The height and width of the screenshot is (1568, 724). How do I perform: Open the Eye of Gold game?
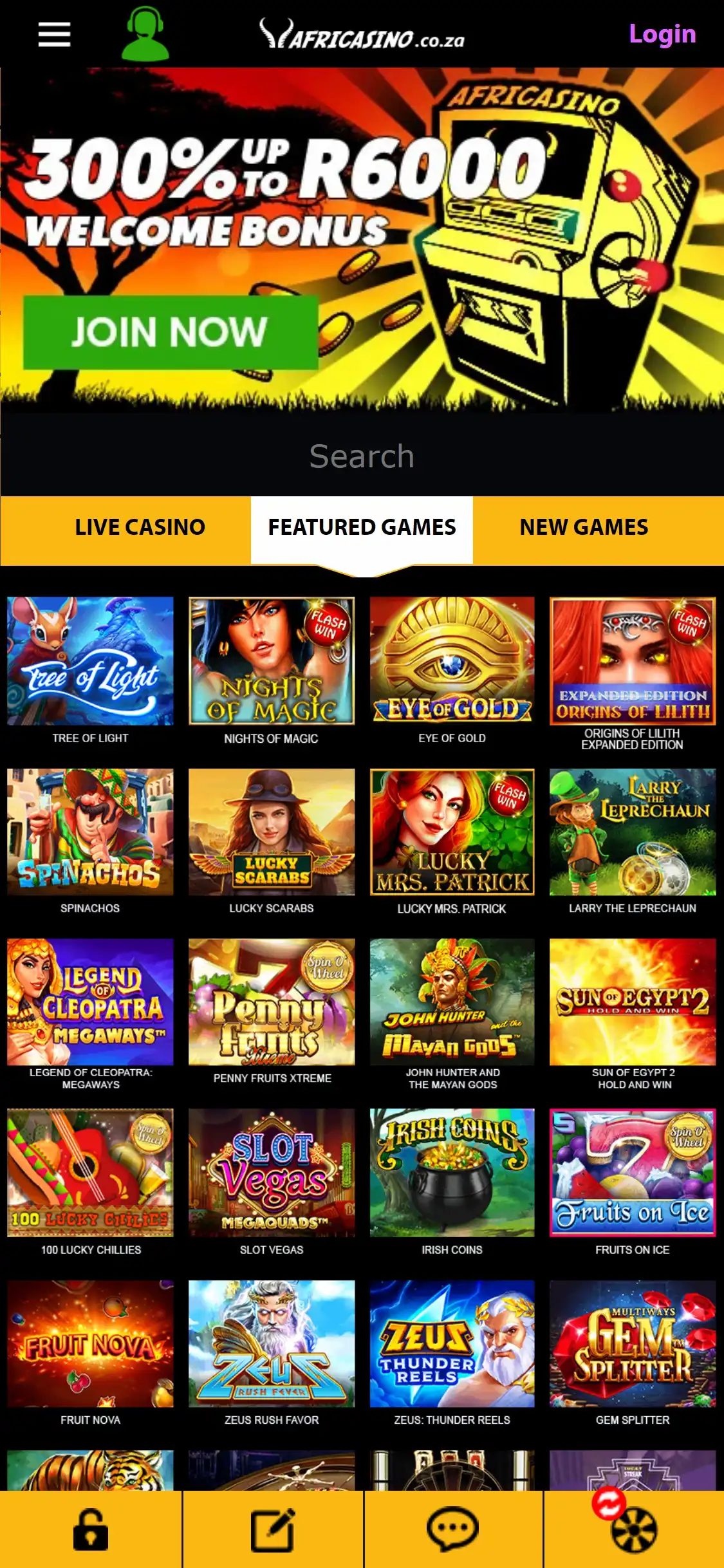click(x=452, y=661)
